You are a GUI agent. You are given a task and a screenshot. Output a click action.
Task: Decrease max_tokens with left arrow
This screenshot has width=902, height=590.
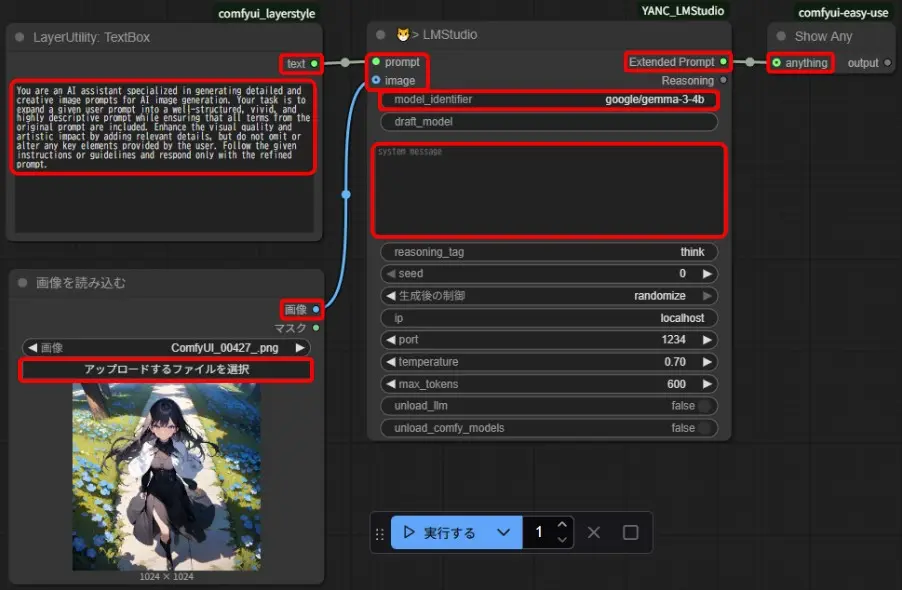point(391,384)
